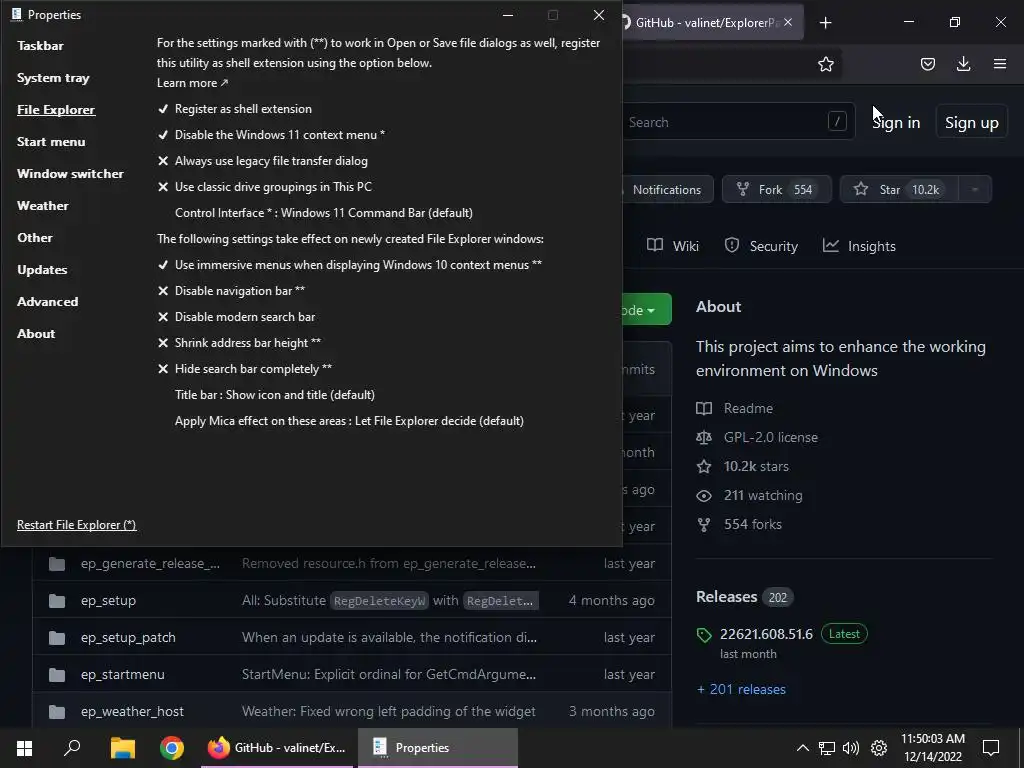Select File Explorer section in Properties
The image size is (1024, 768).
pyautogui.click(x=56, y=110)
